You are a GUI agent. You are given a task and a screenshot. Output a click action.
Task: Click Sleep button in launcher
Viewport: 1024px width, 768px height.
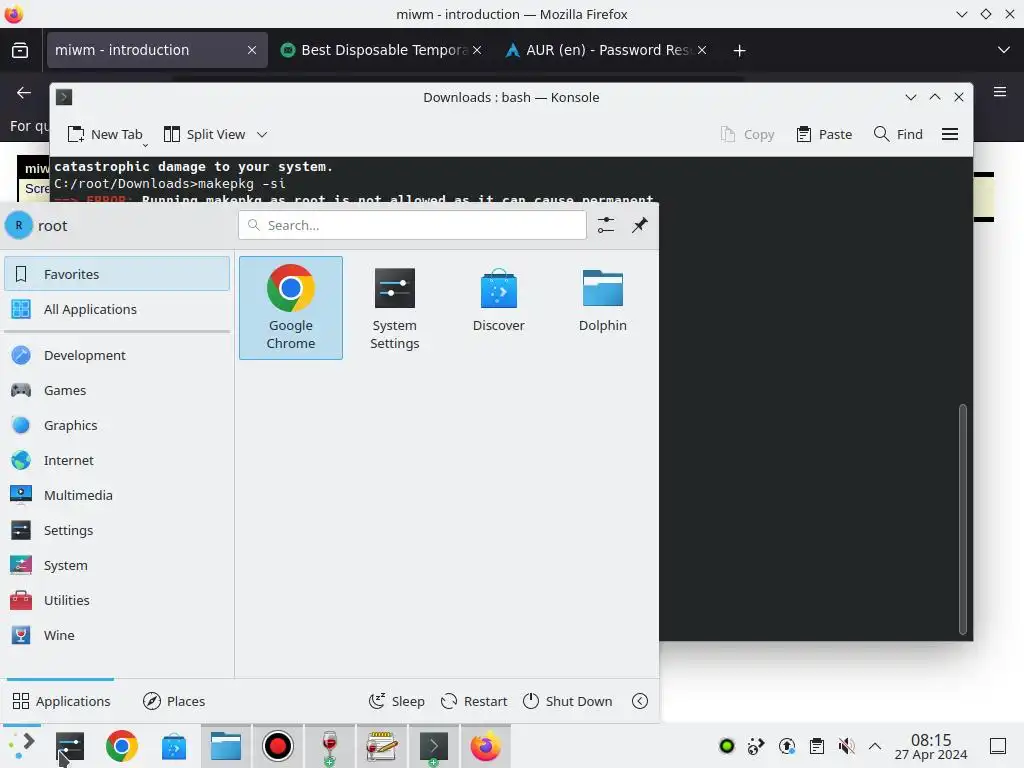[x=396, y=701]
